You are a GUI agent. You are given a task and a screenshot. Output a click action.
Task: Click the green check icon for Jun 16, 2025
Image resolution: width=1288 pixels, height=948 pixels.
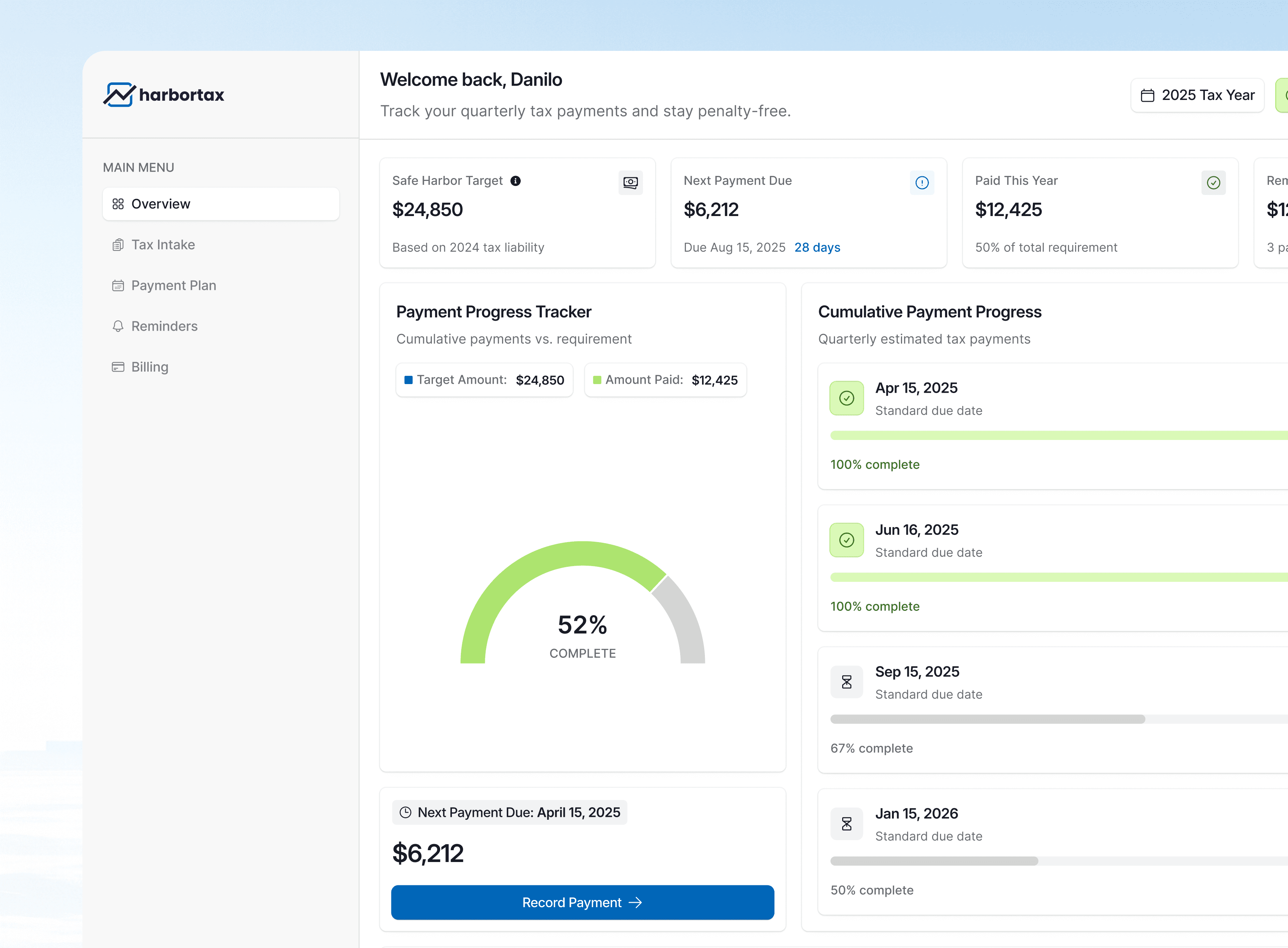(846, 540)
